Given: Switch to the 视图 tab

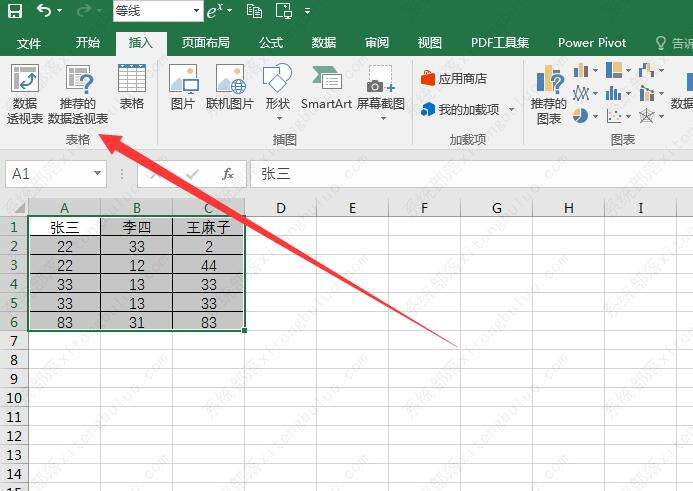Looking at the screenshot, I should pyautogui.click(x=430, y=42).
